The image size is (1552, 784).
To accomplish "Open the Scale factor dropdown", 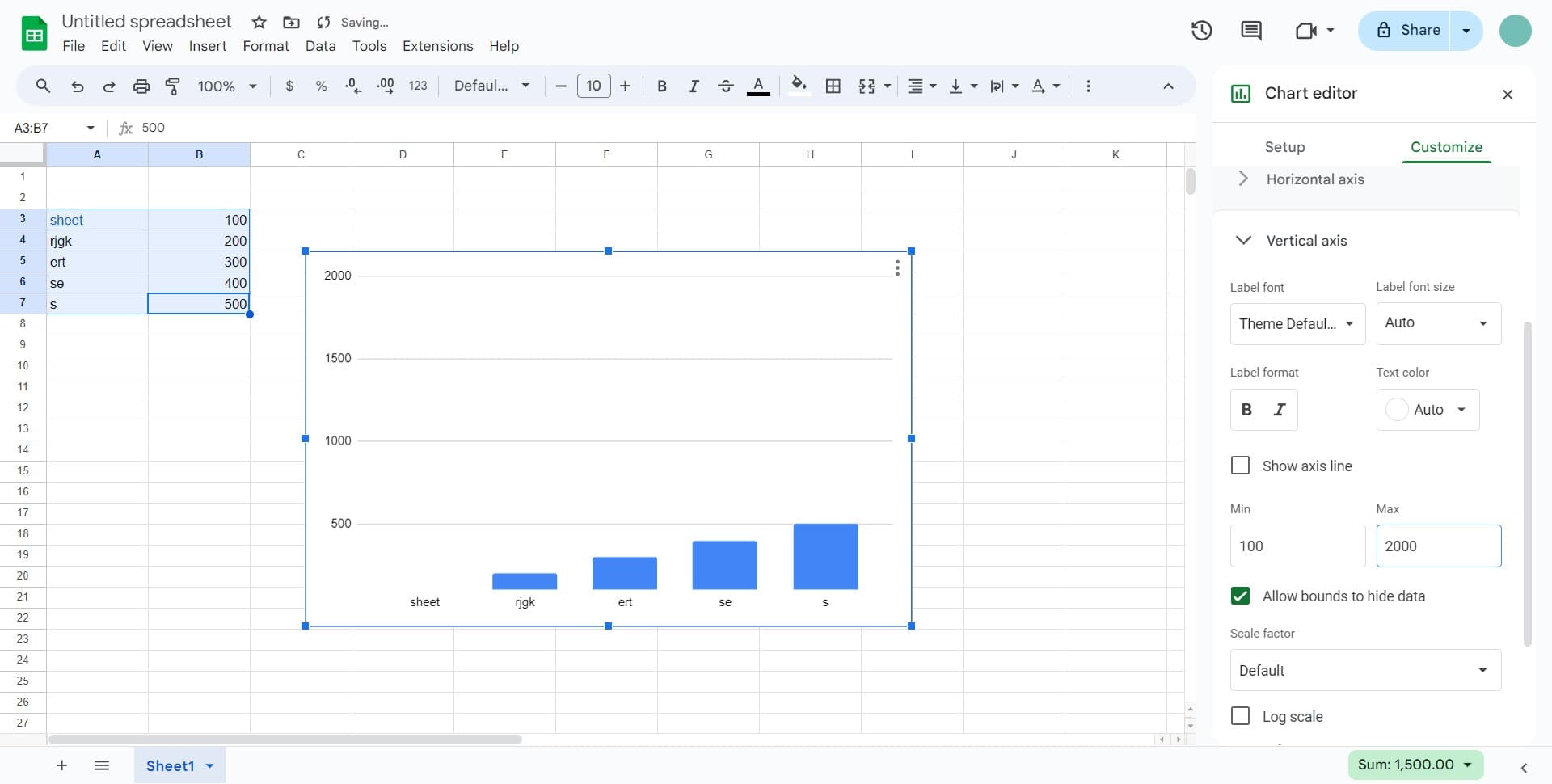I will tap(1364, 670).
